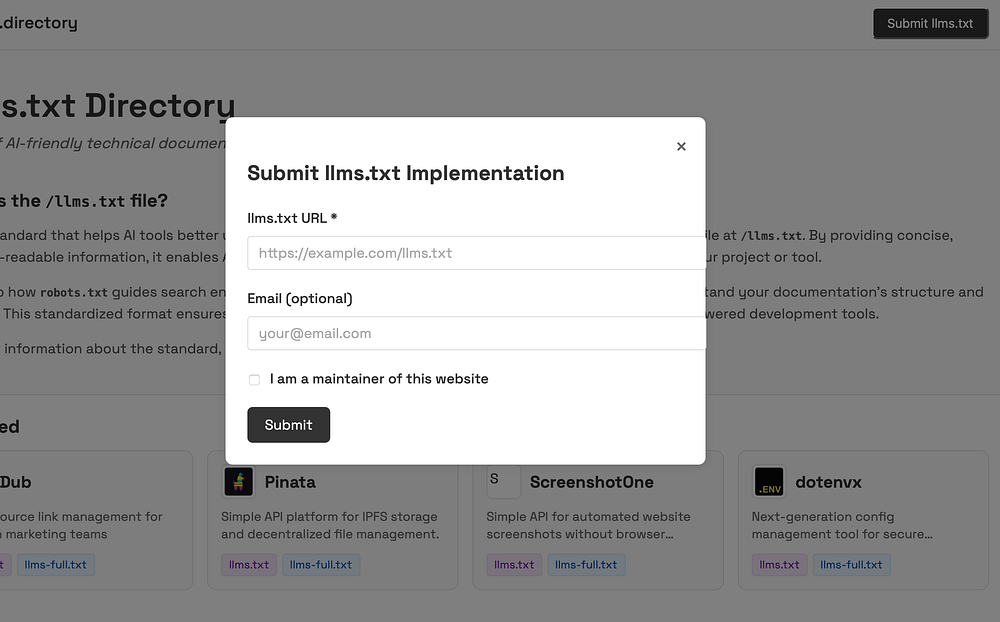Tick the maintainer of this website checkbox

coord(254,380)
